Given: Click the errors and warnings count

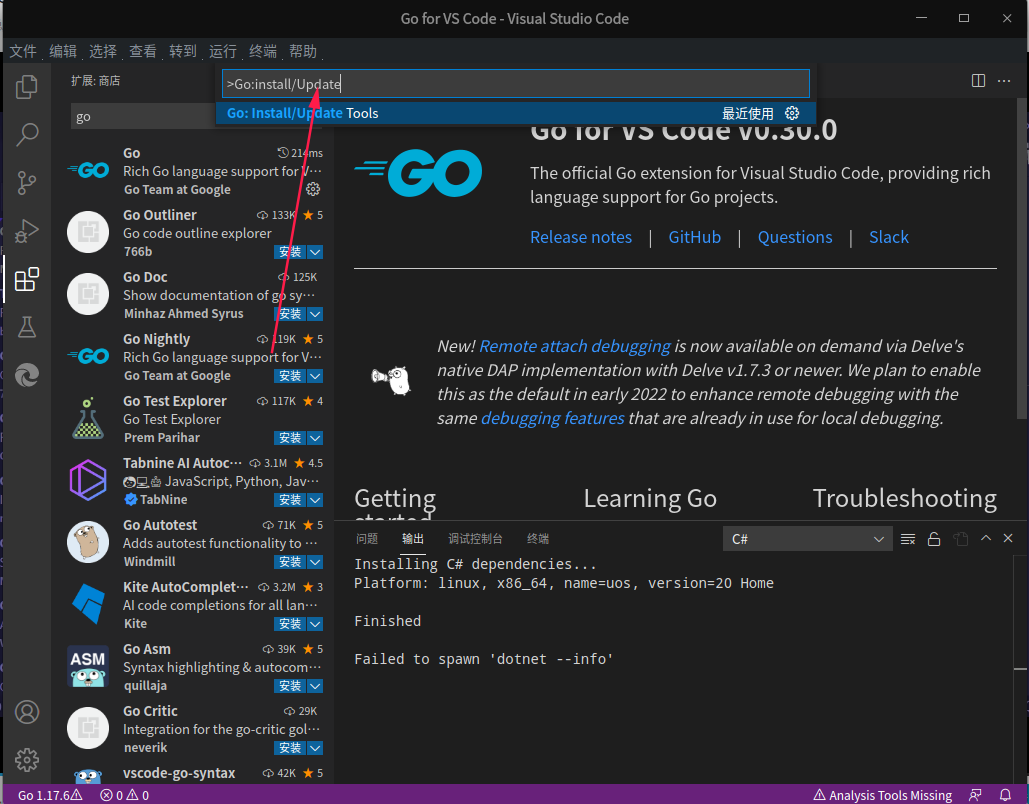Looking at the screenshot, I should point(125,795).
